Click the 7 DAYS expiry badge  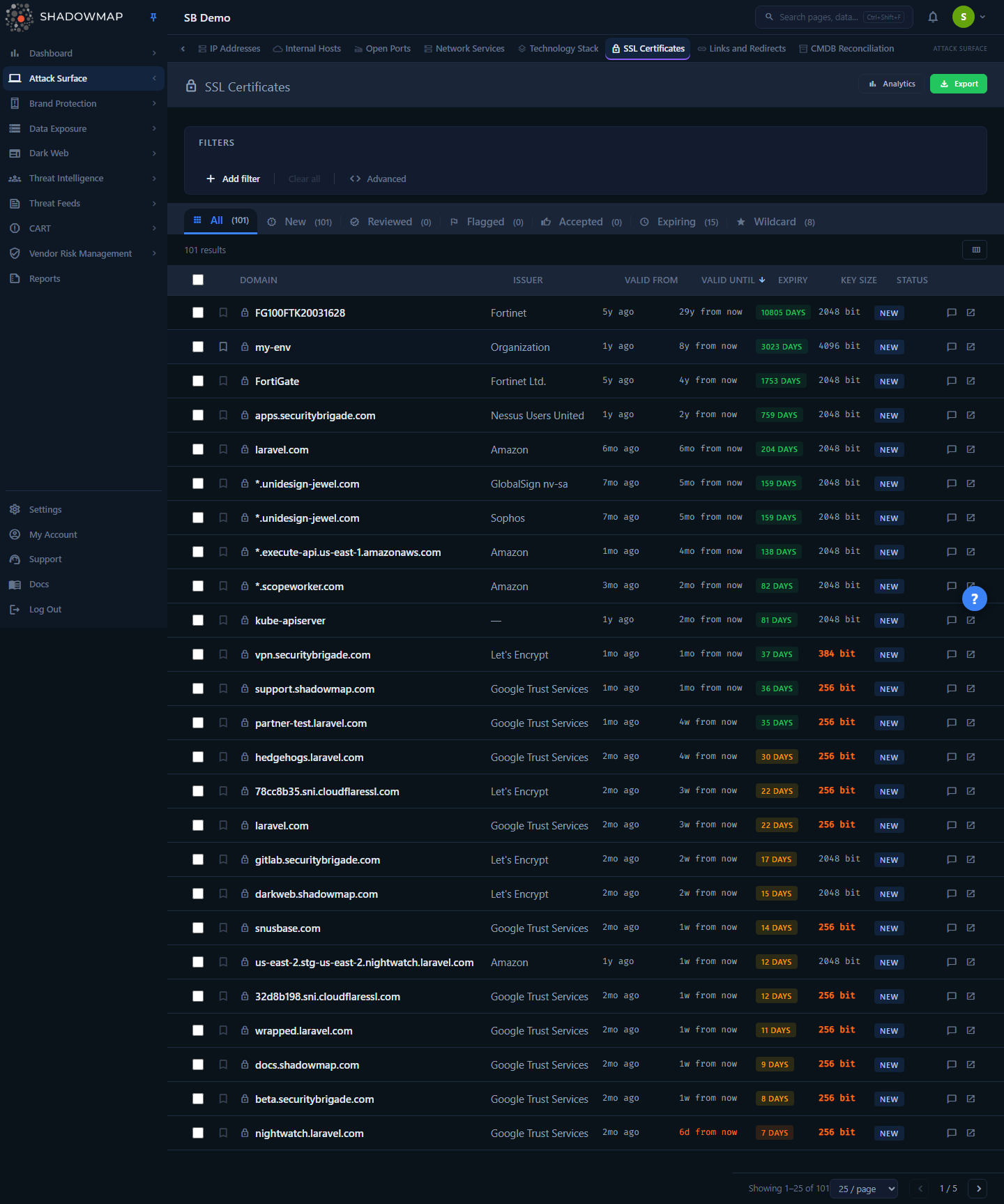click(775, 1133)
